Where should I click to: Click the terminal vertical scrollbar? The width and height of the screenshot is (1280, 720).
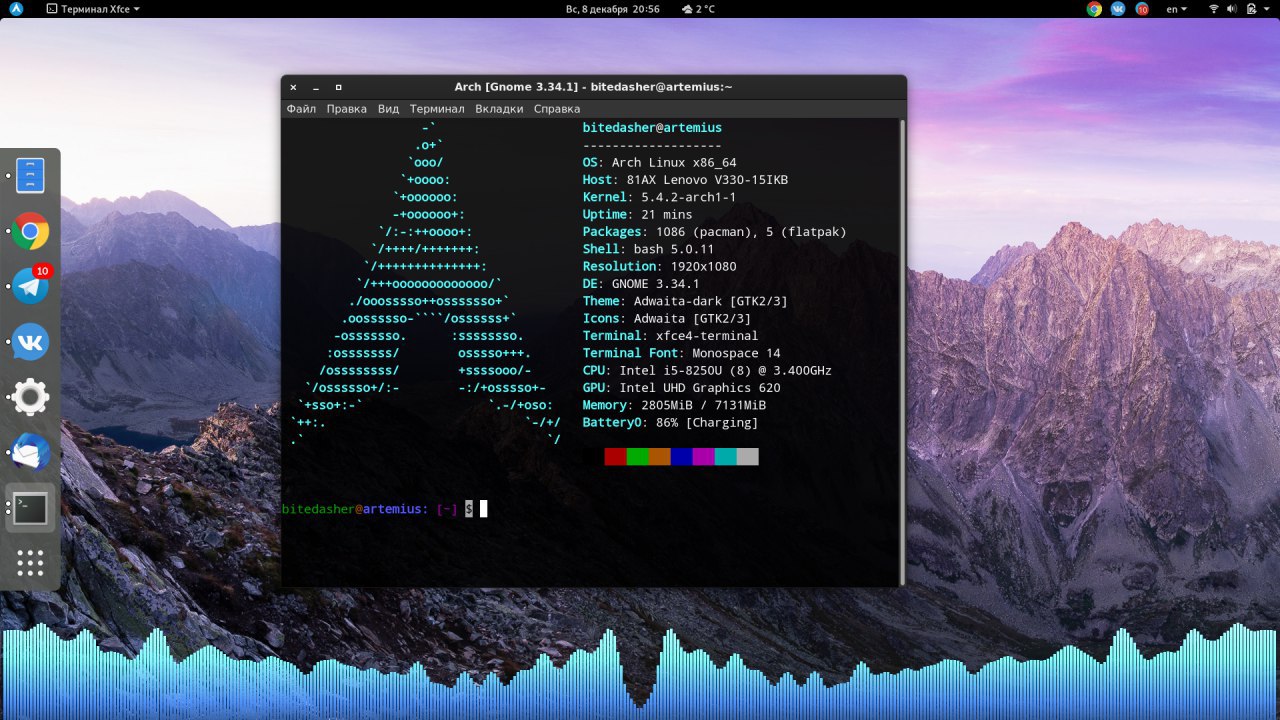(x=903, y=352)
